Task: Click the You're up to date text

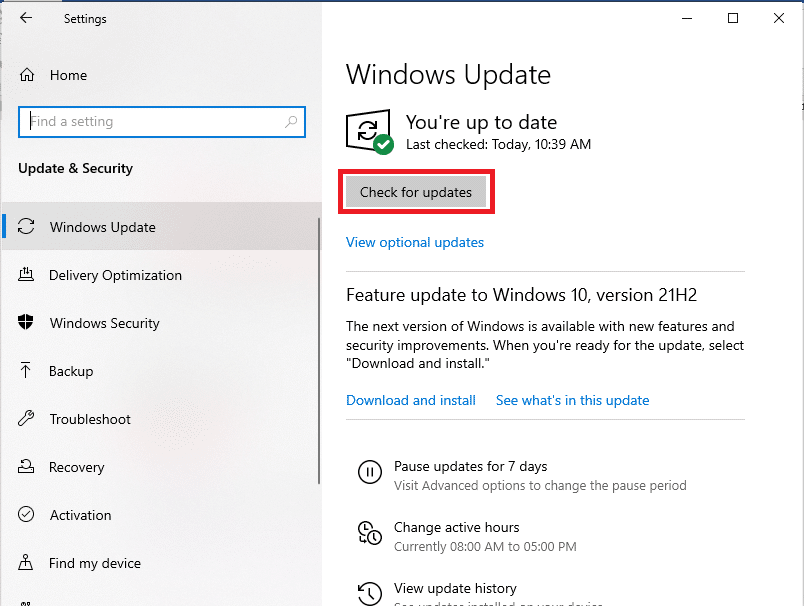Action: point(481,123)
